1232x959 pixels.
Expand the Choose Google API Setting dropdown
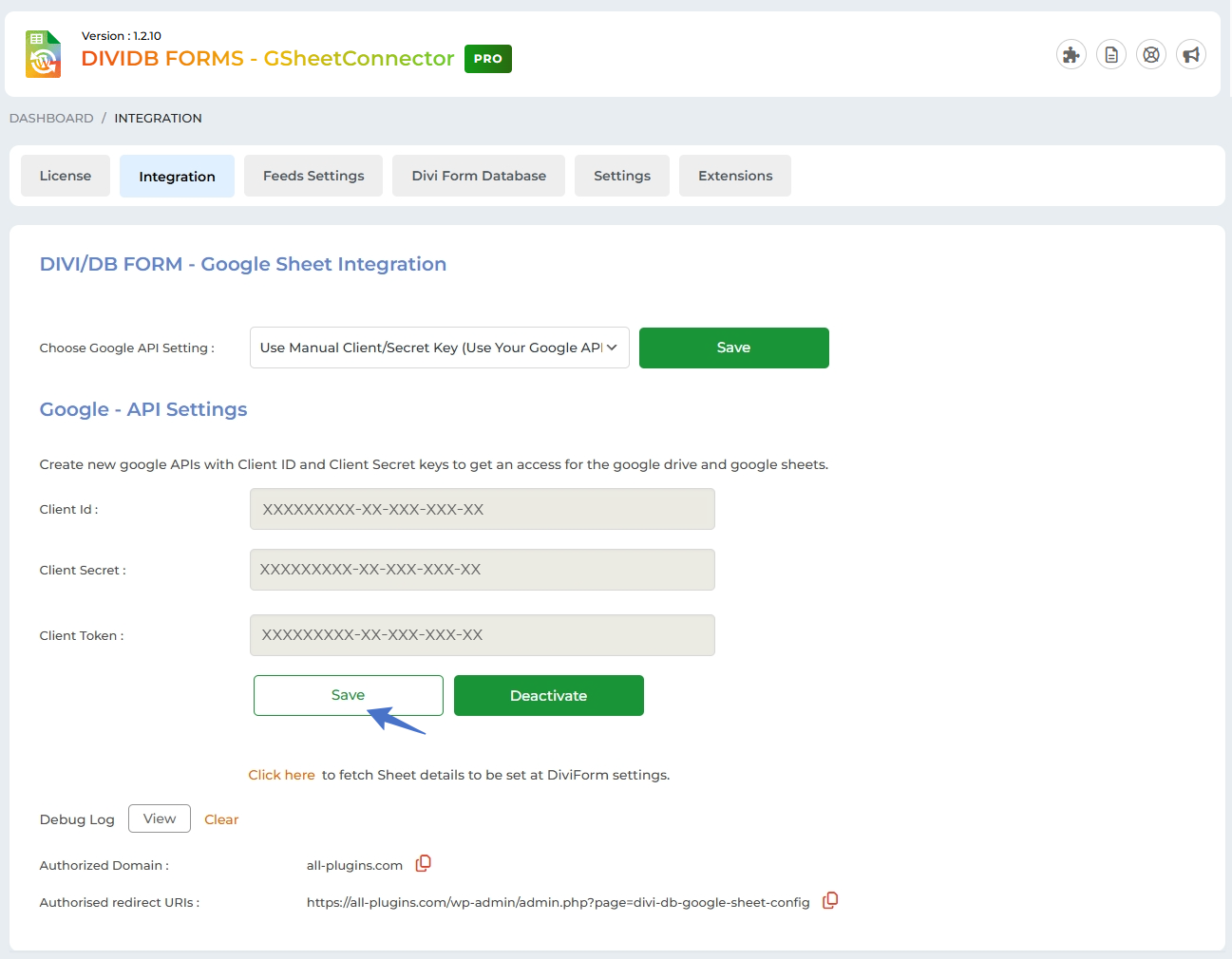click(439, 348)
